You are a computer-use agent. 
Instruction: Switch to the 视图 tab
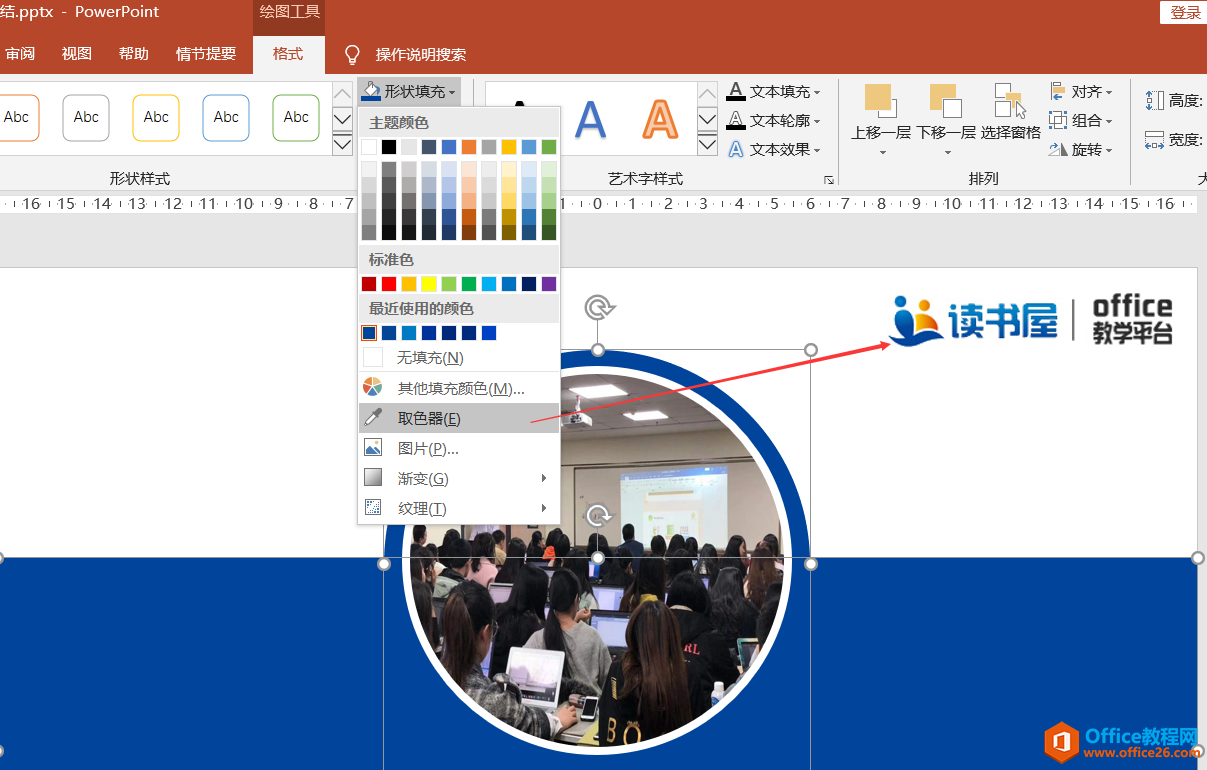pos(76,54)
